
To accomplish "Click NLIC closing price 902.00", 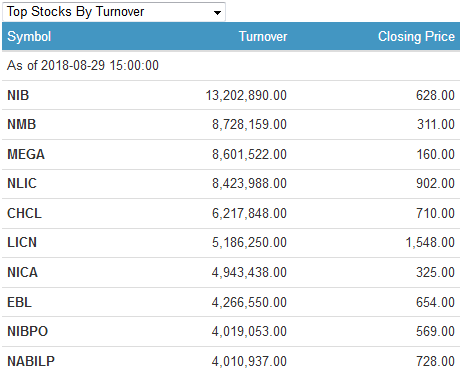I will tap(435, 183).
